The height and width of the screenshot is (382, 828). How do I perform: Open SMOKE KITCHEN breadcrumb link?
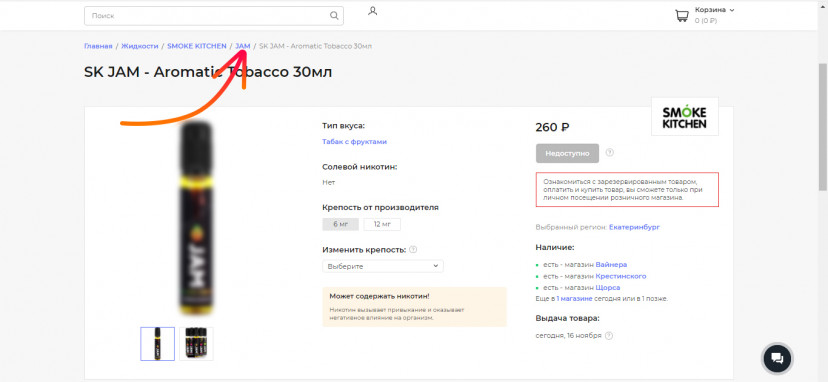196,46
